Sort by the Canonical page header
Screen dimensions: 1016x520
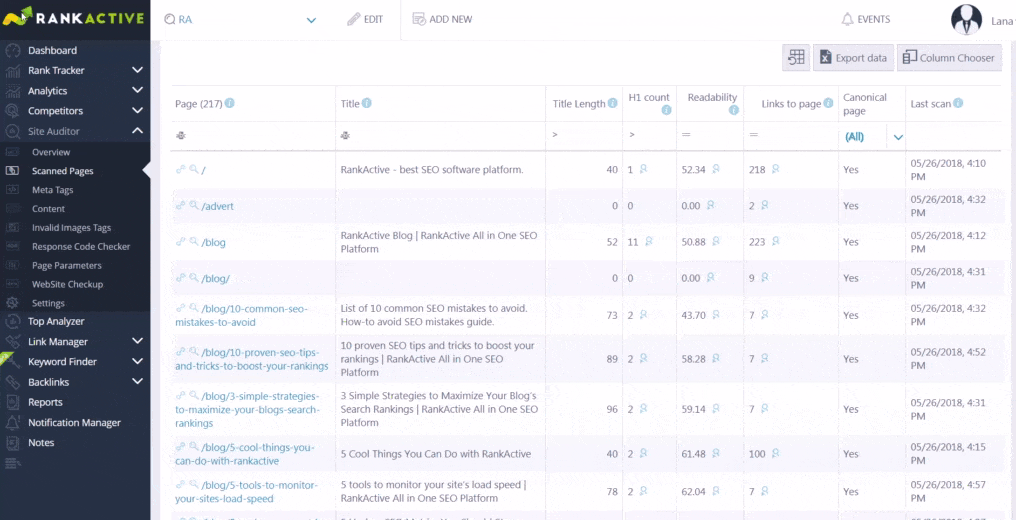click(864, 104)
